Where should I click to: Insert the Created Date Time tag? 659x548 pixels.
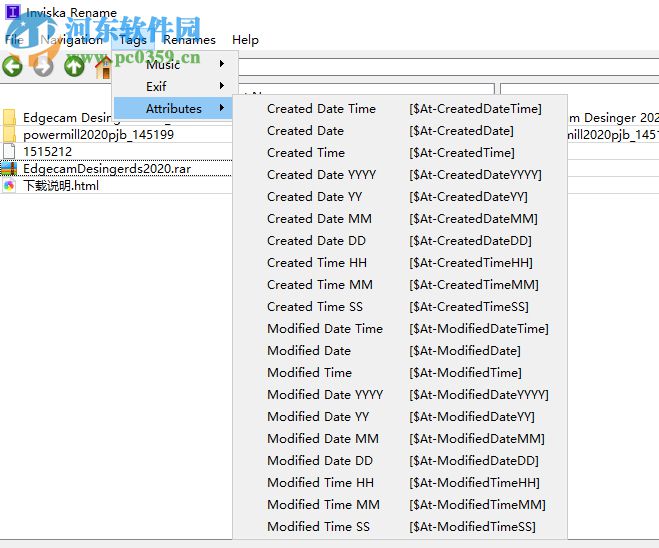click(x=400, y=109)
